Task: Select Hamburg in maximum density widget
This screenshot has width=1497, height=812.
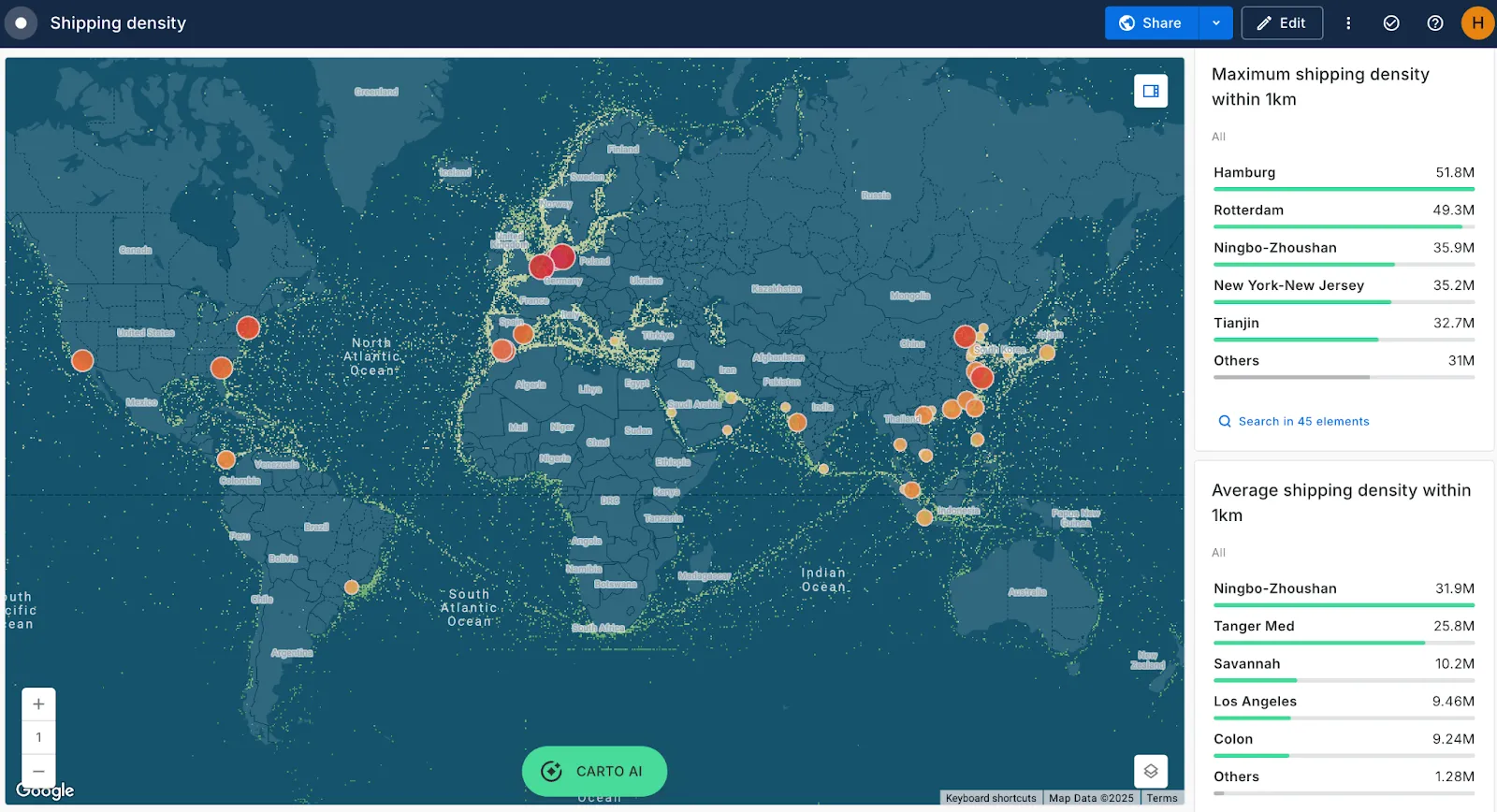Action: (x=1244, y=173)
